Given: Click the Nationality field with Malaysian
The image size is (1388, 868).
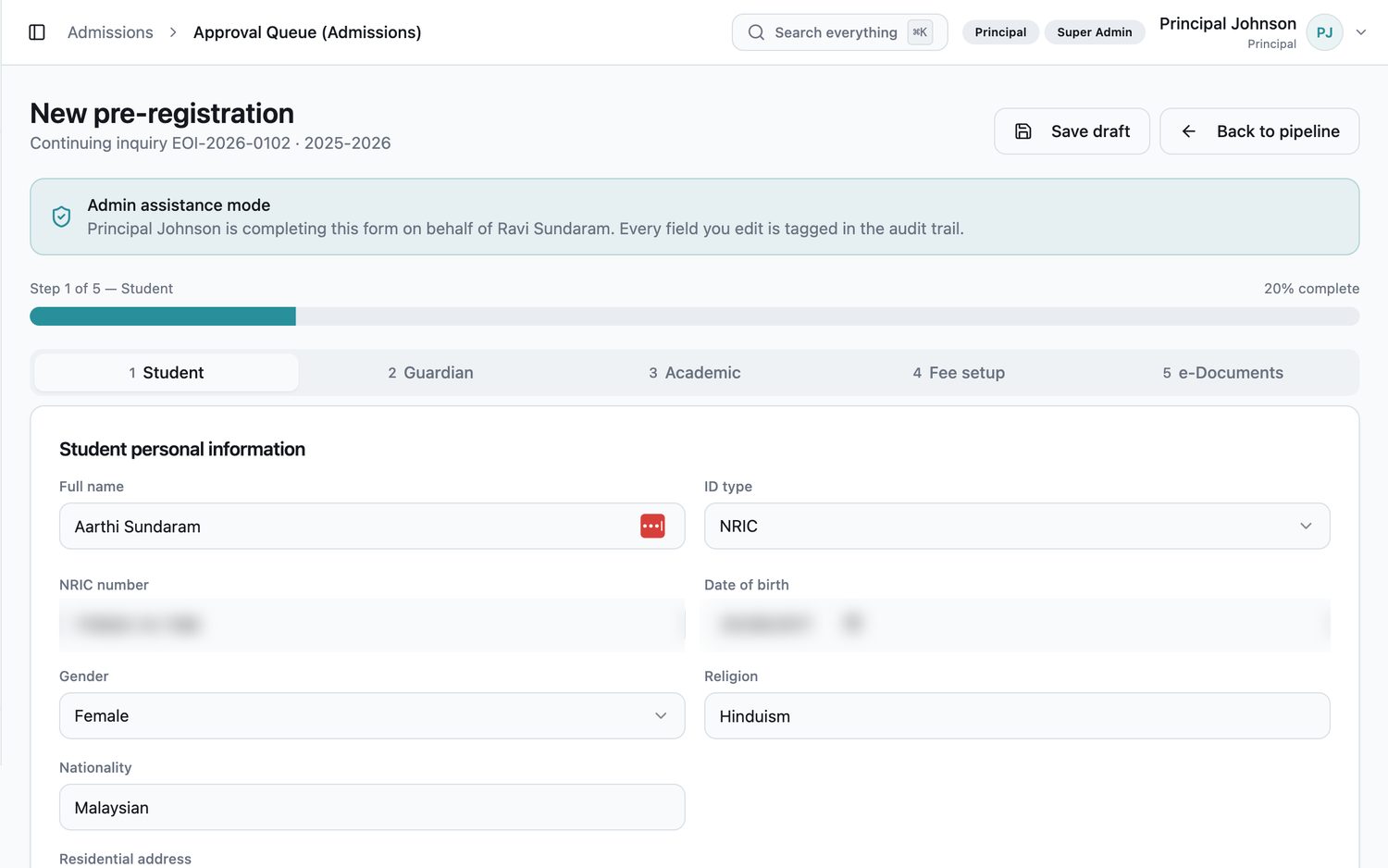Looking at the screenshot, I should pyautogui.click(x=372, y=807).
